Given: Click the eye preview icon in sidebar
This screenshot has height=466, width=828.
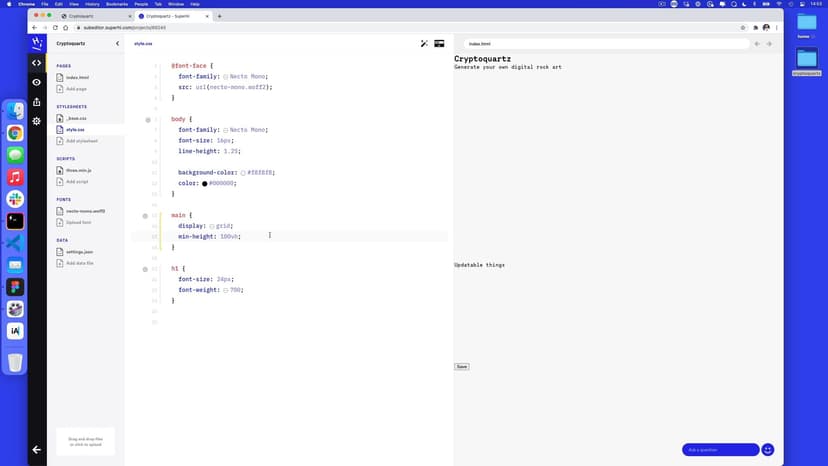Looking at the screenshot, I should coord(37,82).
